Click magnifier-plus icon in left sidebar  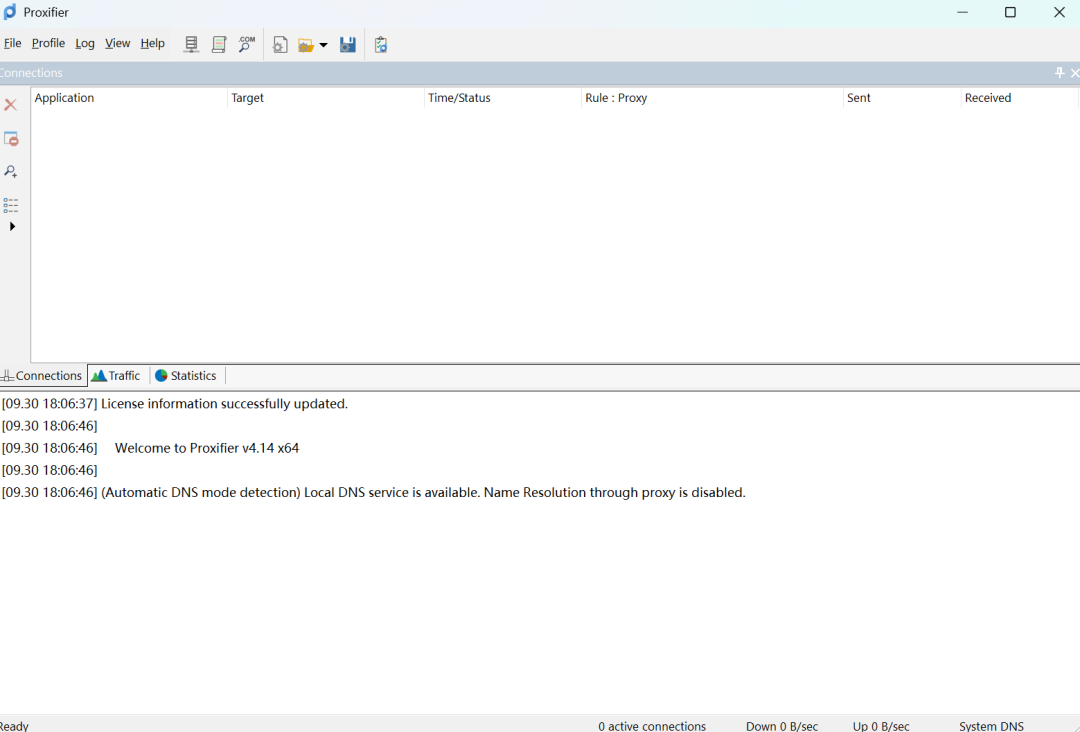point(11,171)
